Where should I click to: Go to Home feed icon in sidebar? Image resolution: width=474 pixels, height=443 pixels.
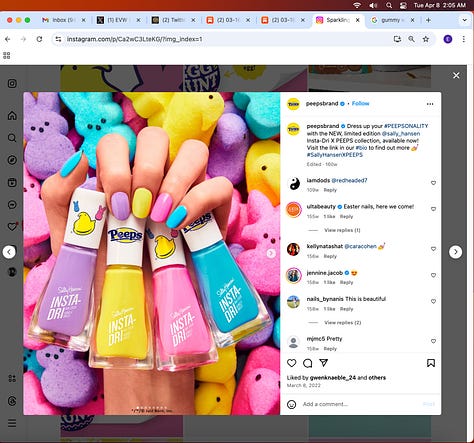(x=12, y=116)
